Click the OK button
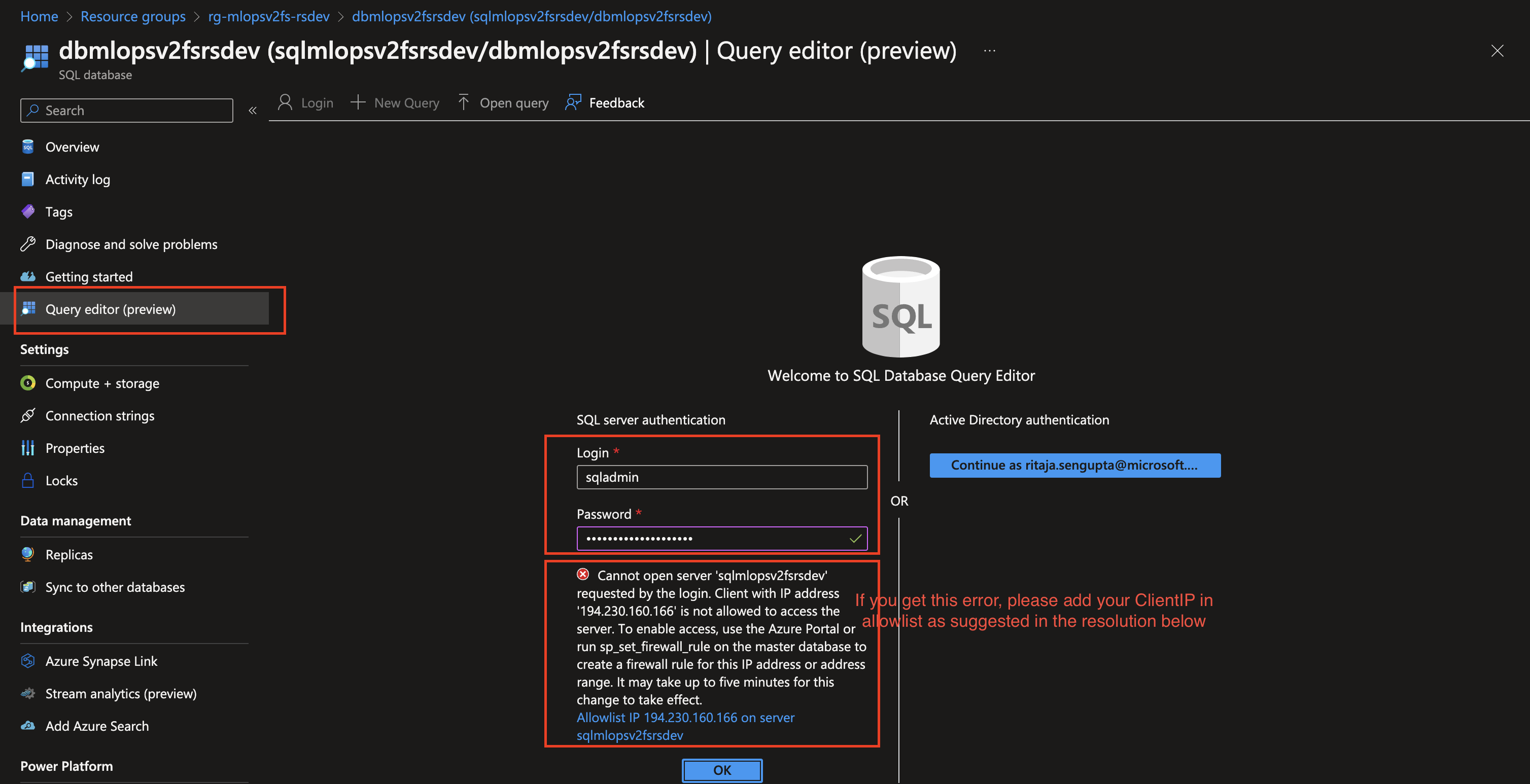 point(722,770)
